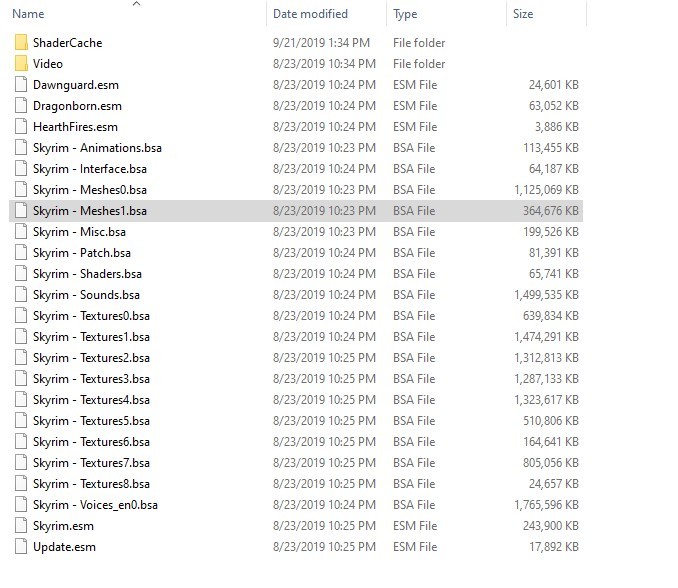Click the Video folder icon

21,64
